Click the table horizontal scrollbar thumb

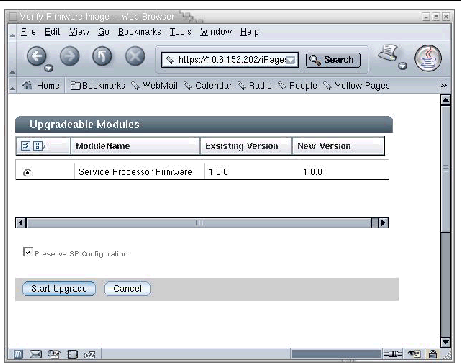(199, 223)
